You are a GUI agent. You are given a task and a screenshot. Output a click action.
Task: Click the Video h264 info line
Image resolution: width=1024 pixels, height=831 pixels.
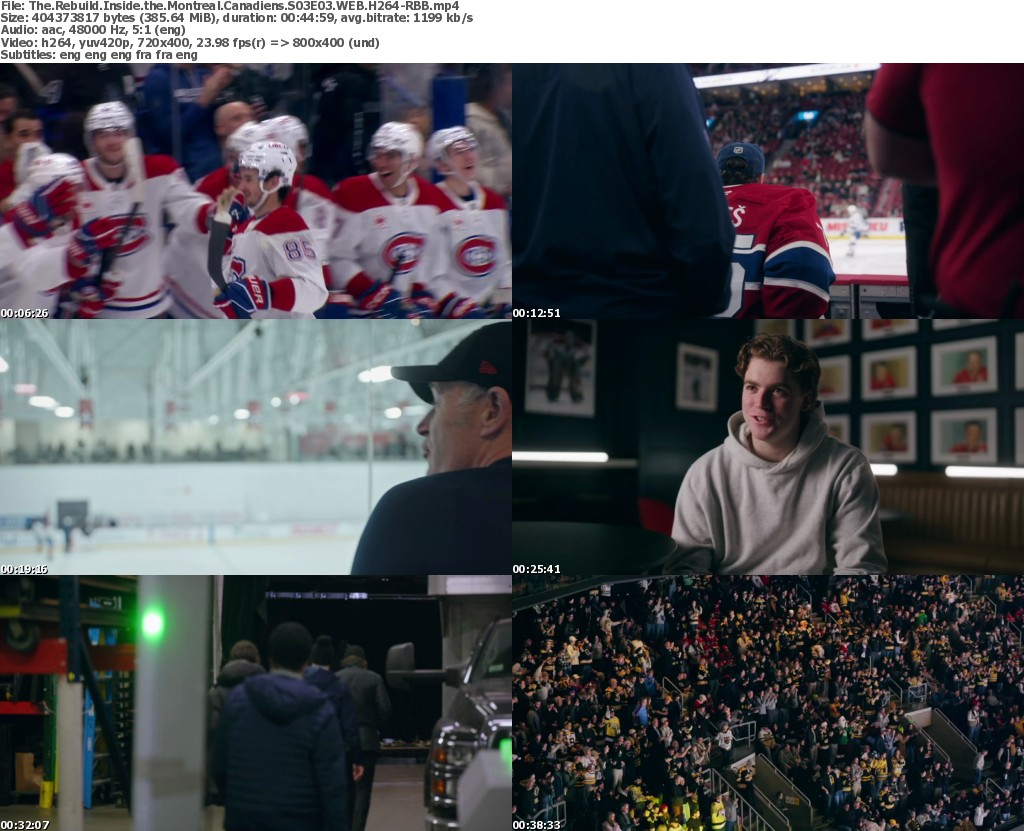pos(189,42)
